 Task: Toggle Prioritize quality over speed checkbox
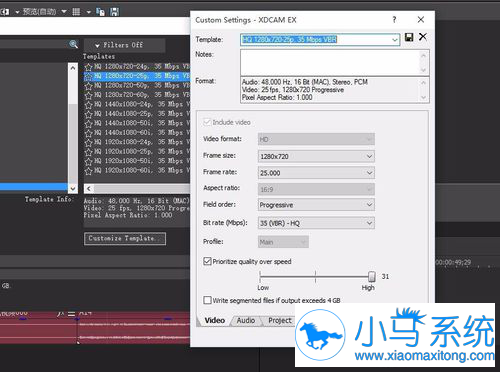click(x=207, y=261)
